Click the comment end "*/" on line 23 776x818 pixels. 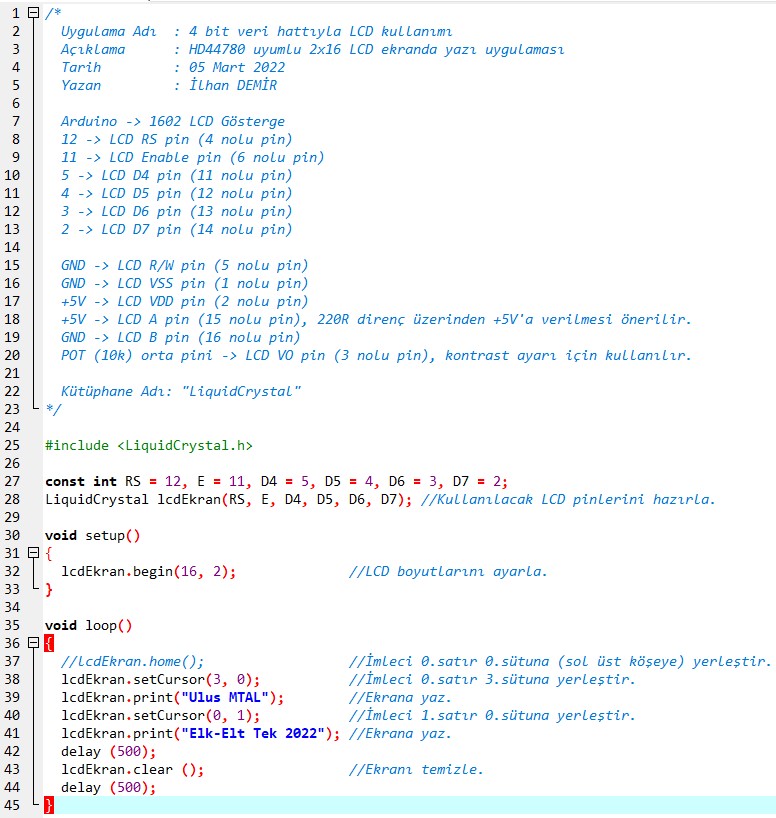[x=53, y=409]
